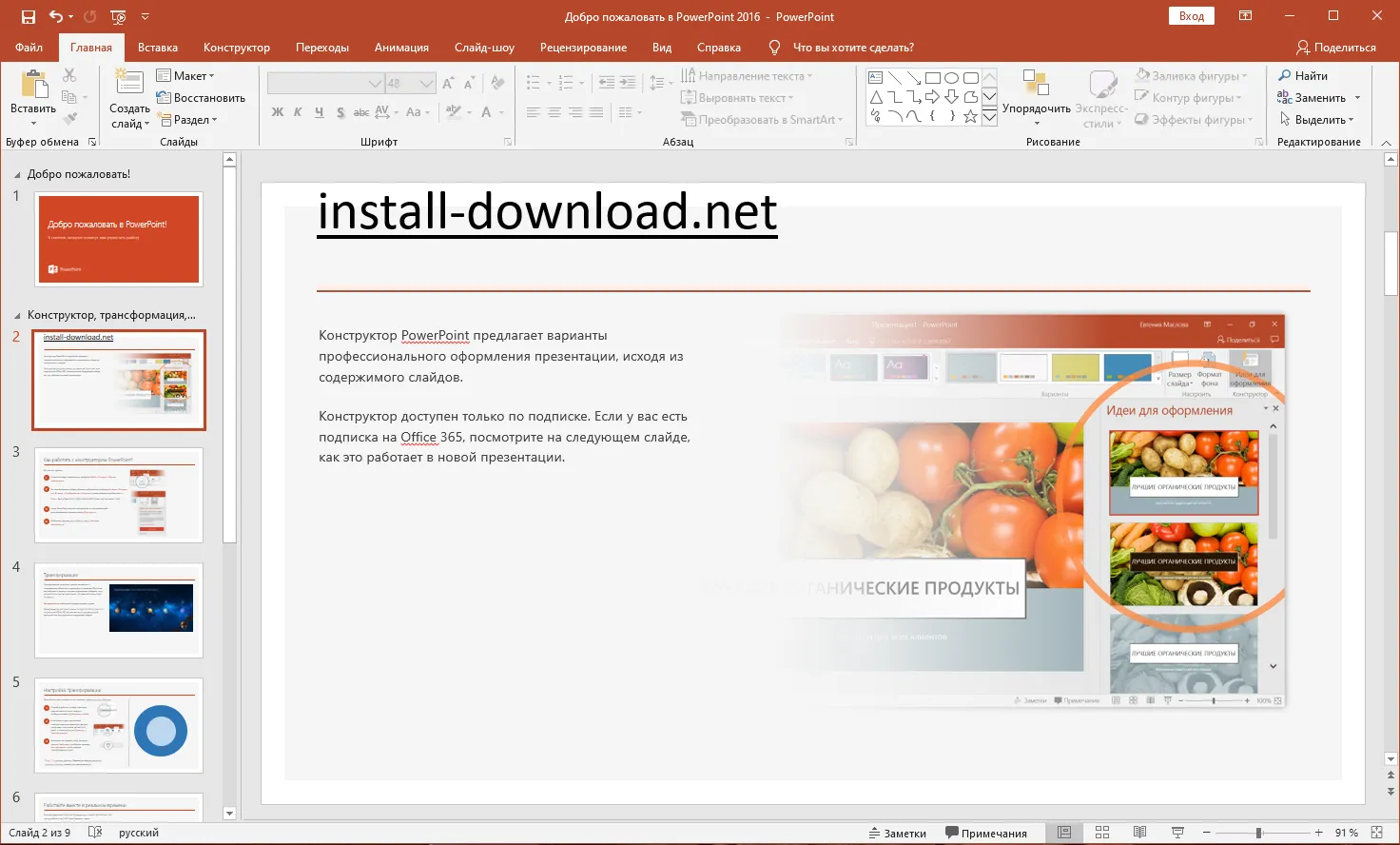Toggle Normal view button in status bar
Viewport: 1400px width, 845px height.
[x=1064, y=833]
